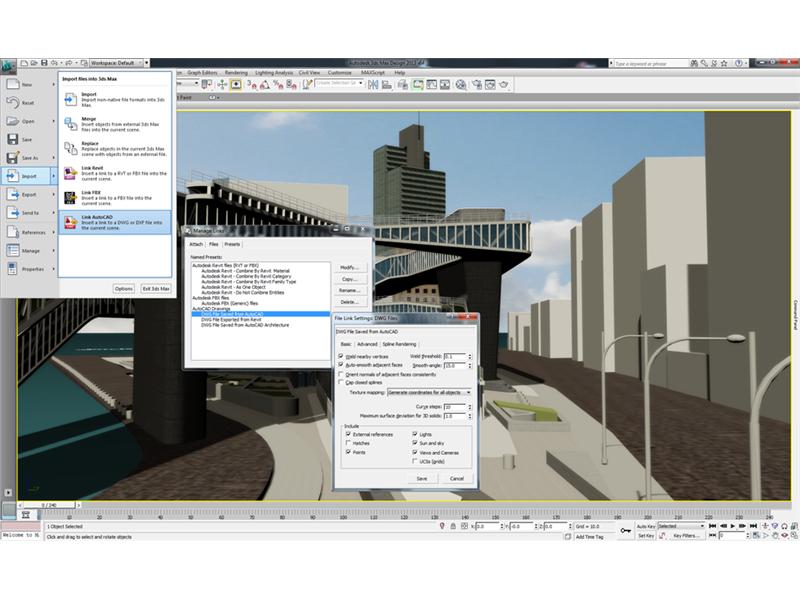Toggle Auto-smooth adjacent faces checkbox
The width and height of the screenshot is (800, 600).
point(341,365)
